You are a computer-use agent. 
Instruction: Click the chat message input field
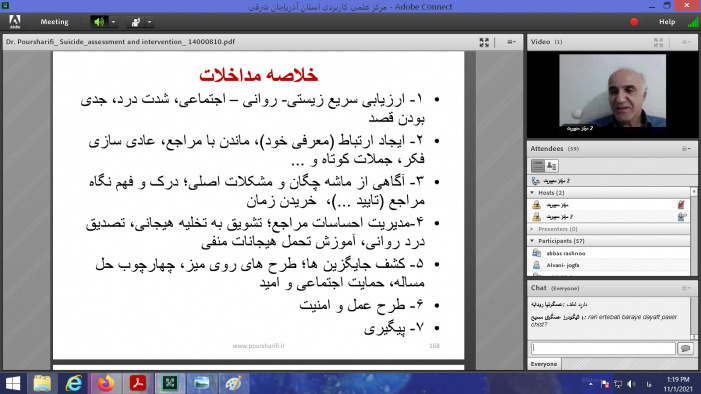pos(603,348)
